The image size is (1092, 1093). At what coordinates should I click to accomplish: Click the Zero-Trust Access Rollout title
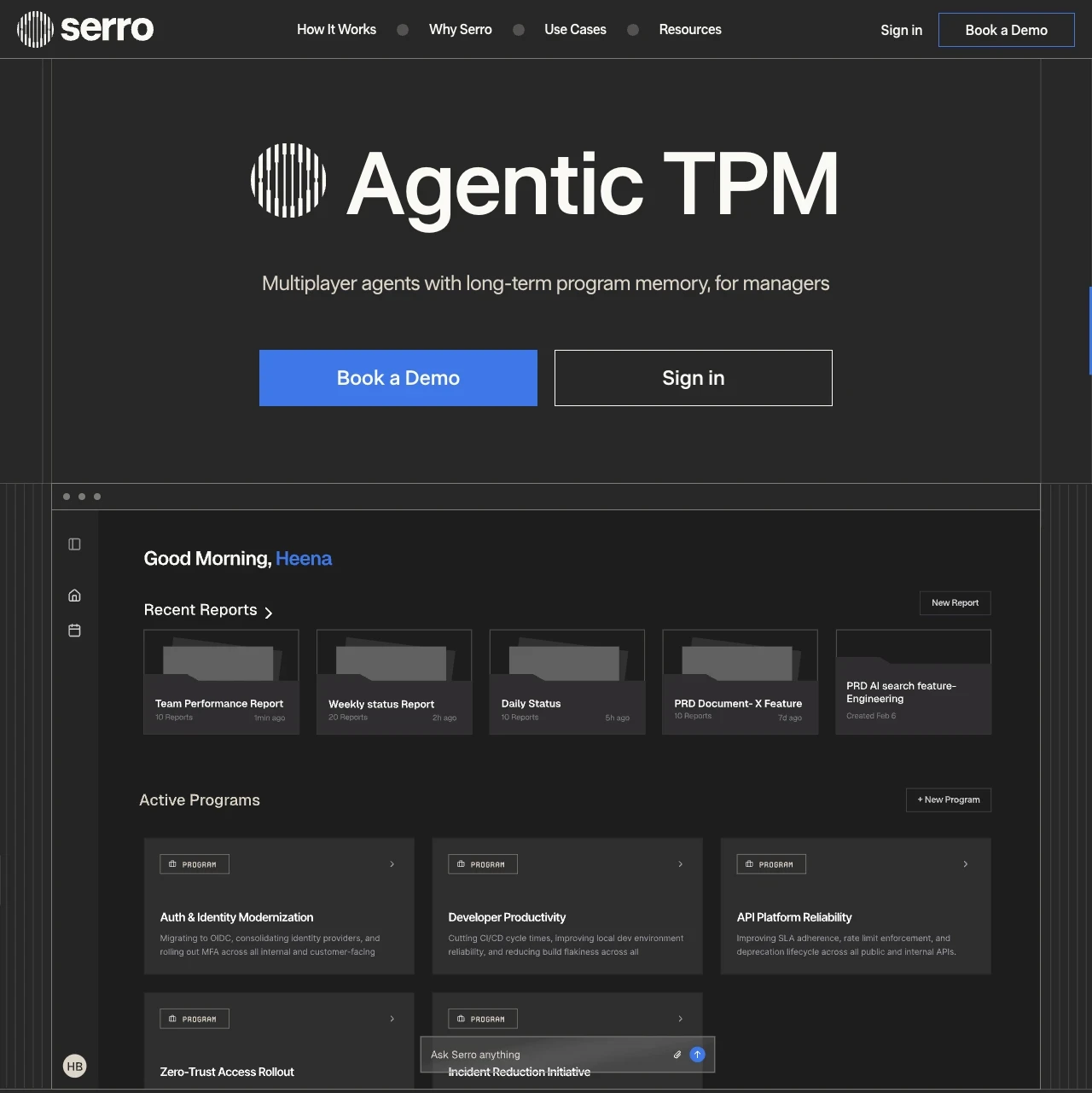click(x=227, y=1072)
